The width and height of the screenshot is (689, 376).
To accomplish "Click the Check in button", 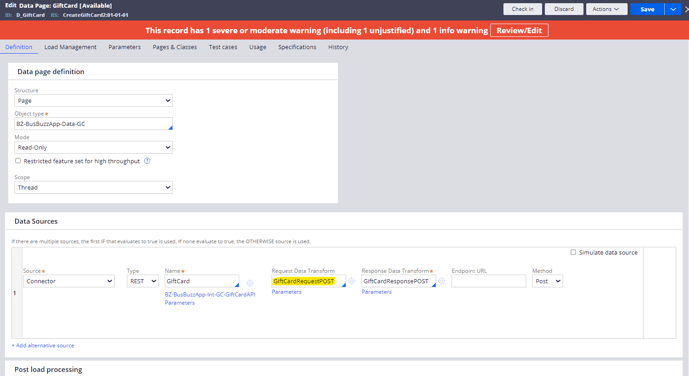I will 522,9.
